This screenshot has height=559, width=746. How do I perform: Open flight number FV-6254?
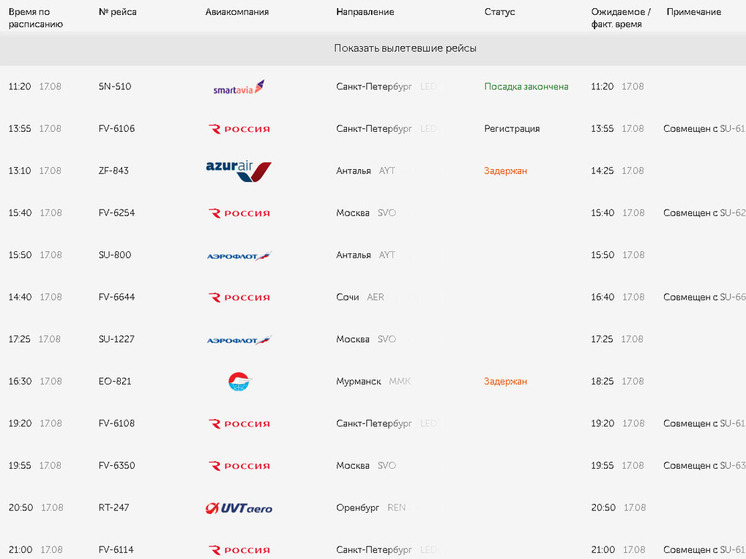pyautogui.click(x=117, y=213)
